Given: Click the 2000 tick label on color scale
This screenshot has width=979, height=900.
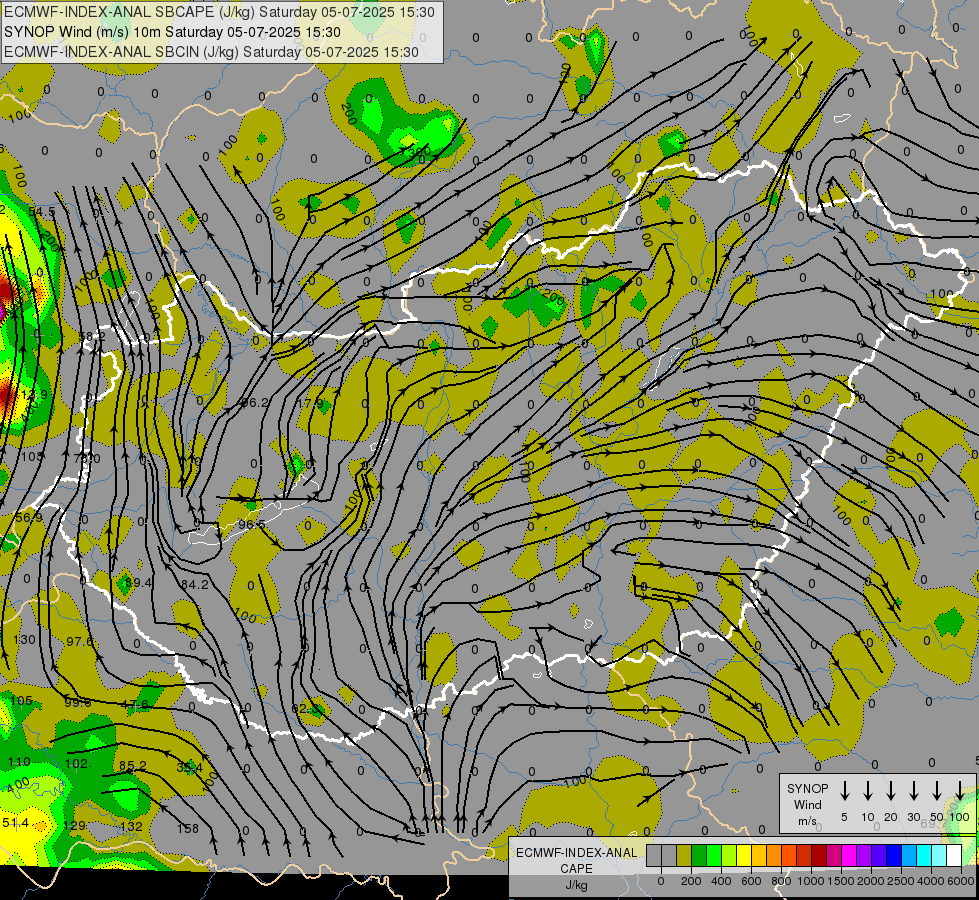Looking at the screenshot, I should point(871,881).
